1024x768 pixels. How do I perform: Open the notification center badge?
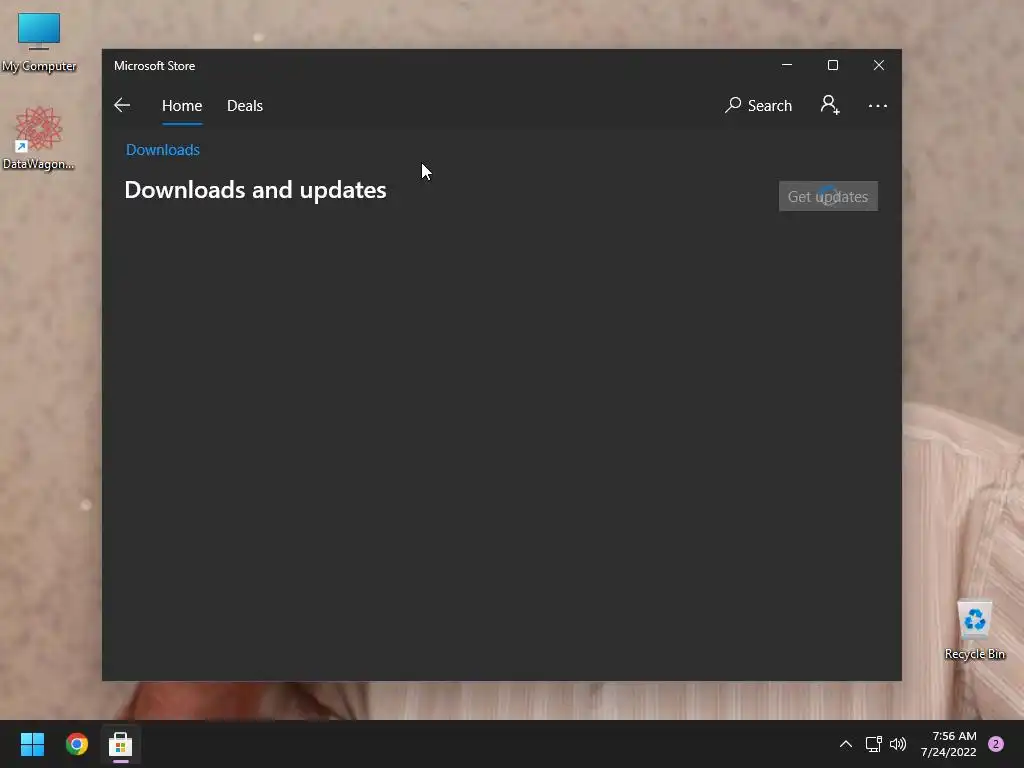pos(996,744)
